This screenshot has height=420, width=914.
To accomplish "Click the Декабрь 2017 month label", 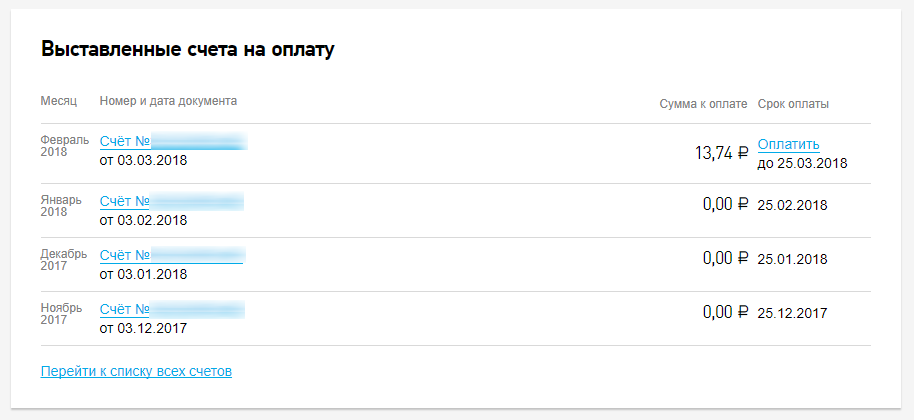I will [x=64, y=260].
